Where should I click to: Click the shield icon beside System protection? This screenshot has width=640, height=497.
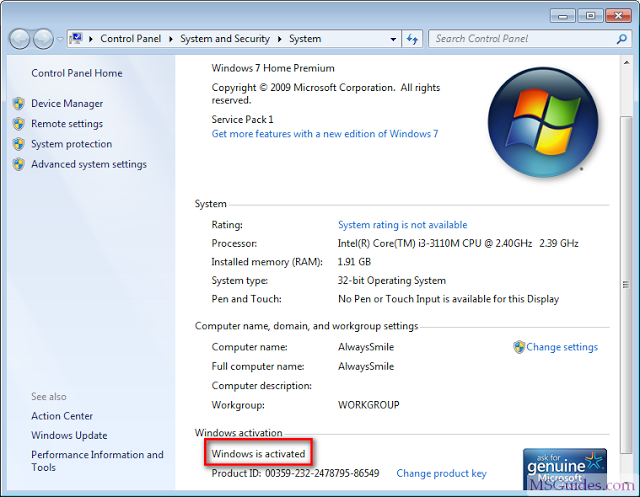pos(18,144)
